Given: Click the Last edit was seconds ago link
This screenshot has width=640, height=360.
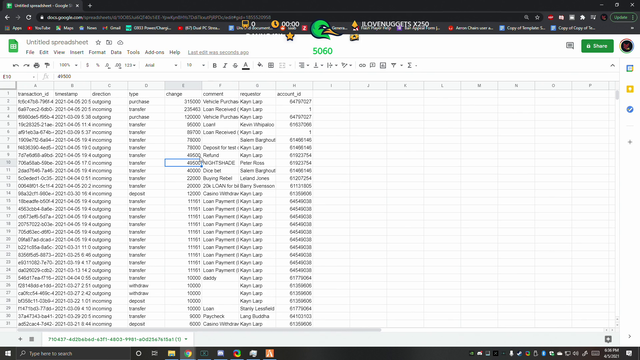Looking at the screenshot, I should click(x=218, y=52).
